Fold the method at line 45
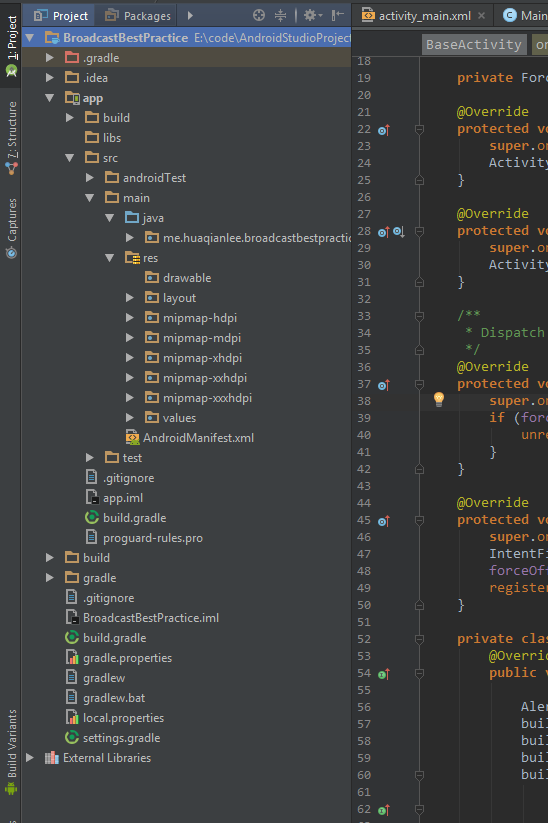Viewport: 548px width, 823px height. (x=419, y=520)
